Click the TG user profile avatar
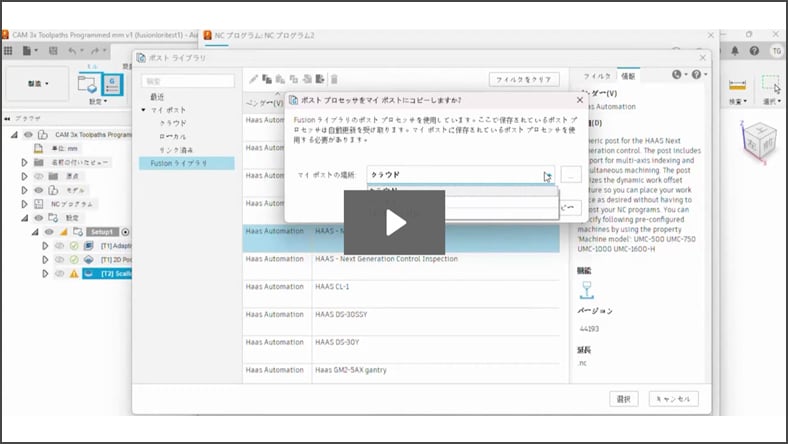788x444 pixels. (776, 51)
